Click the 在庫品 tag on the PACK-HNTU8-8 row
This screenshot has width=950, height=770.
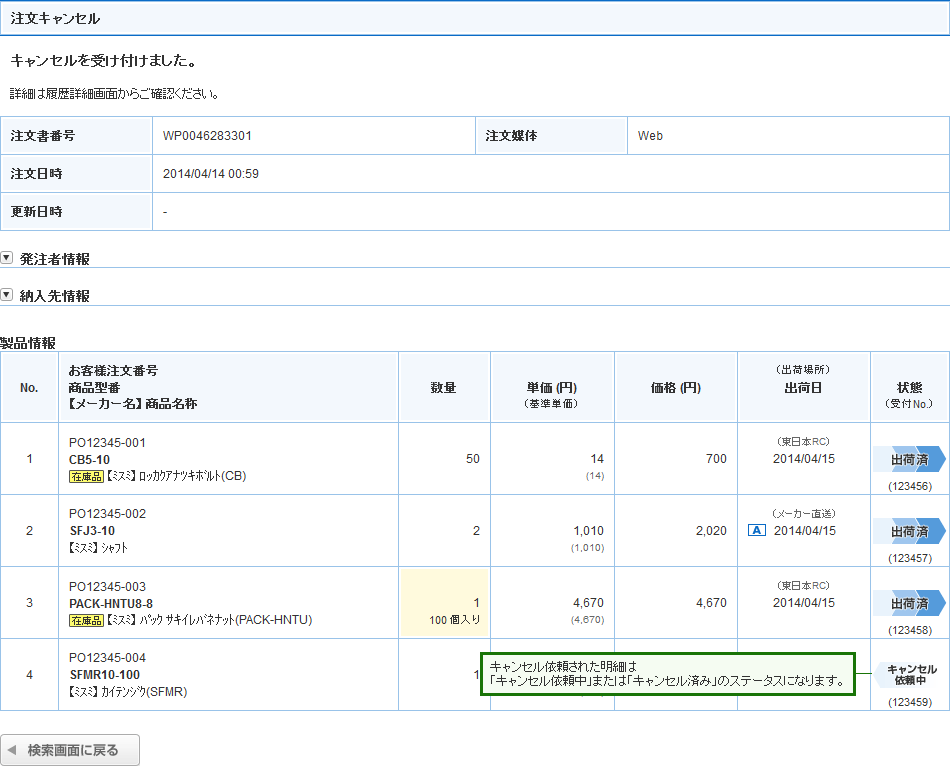(x=86, y=621)
